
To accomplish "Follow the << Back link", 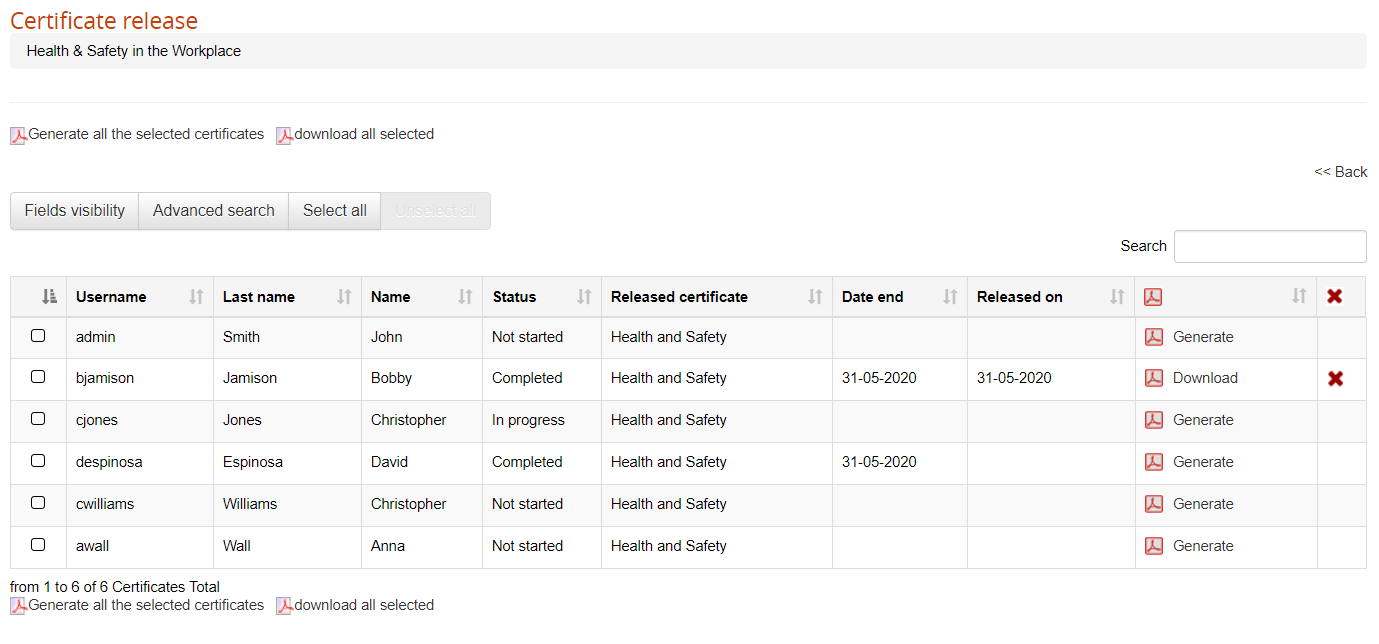I will tap(1340, 171).
